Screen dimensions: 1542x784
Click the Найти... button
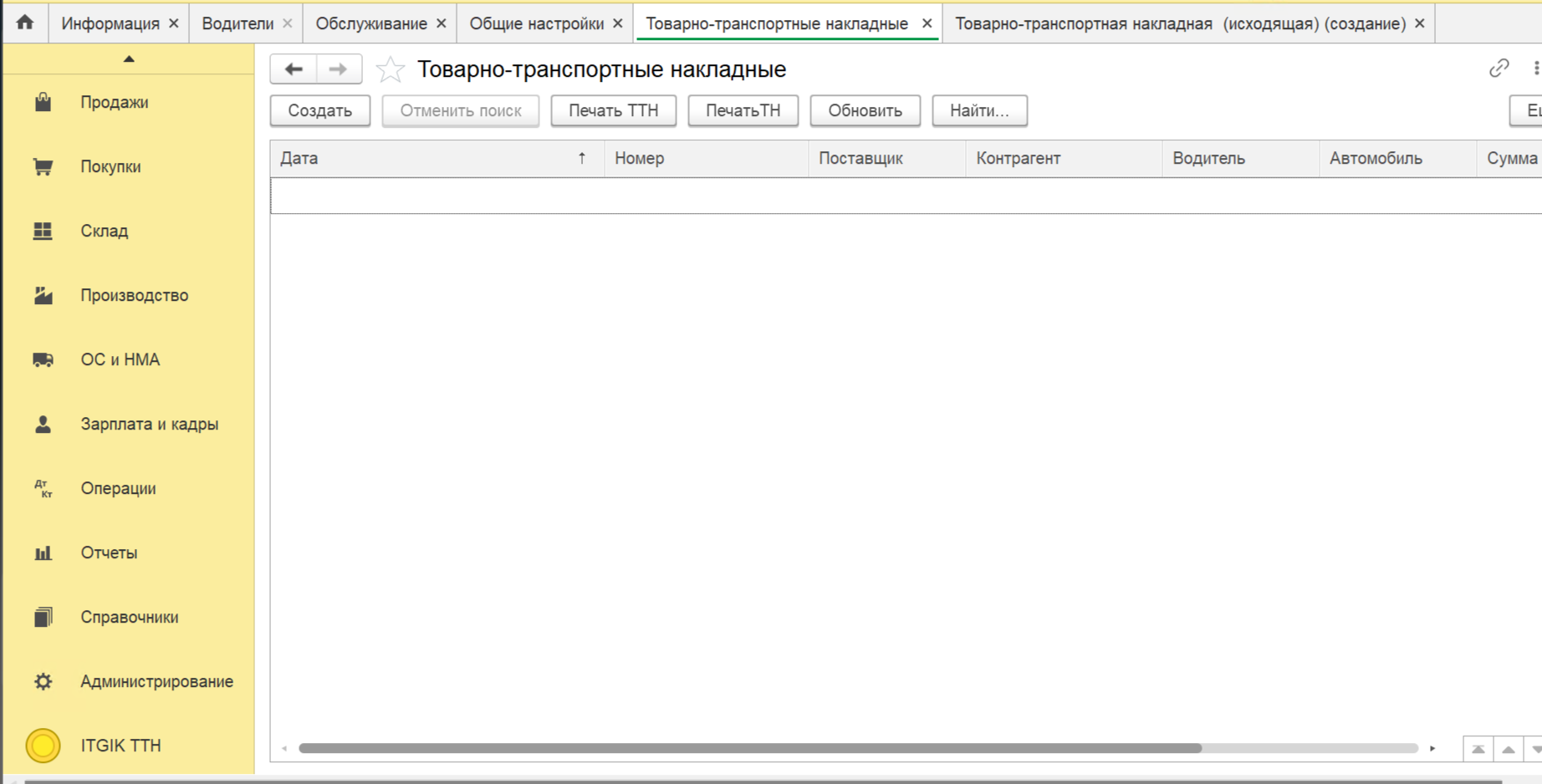click(x=979, y=110)
